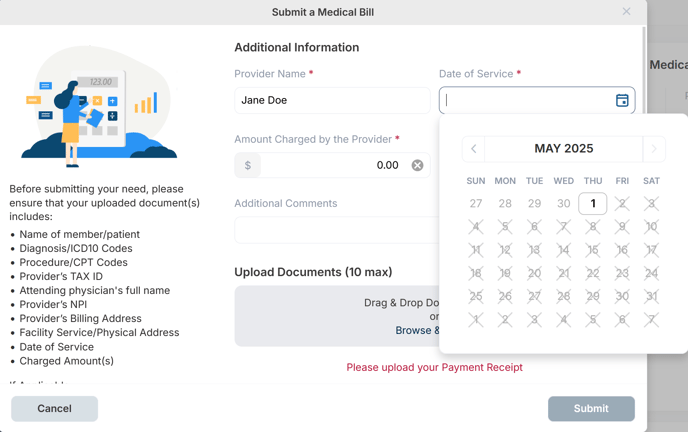Click the dollar sign prefix icon
The height and width of the screenshot is (432, 688).
click(x=247, y=165)
